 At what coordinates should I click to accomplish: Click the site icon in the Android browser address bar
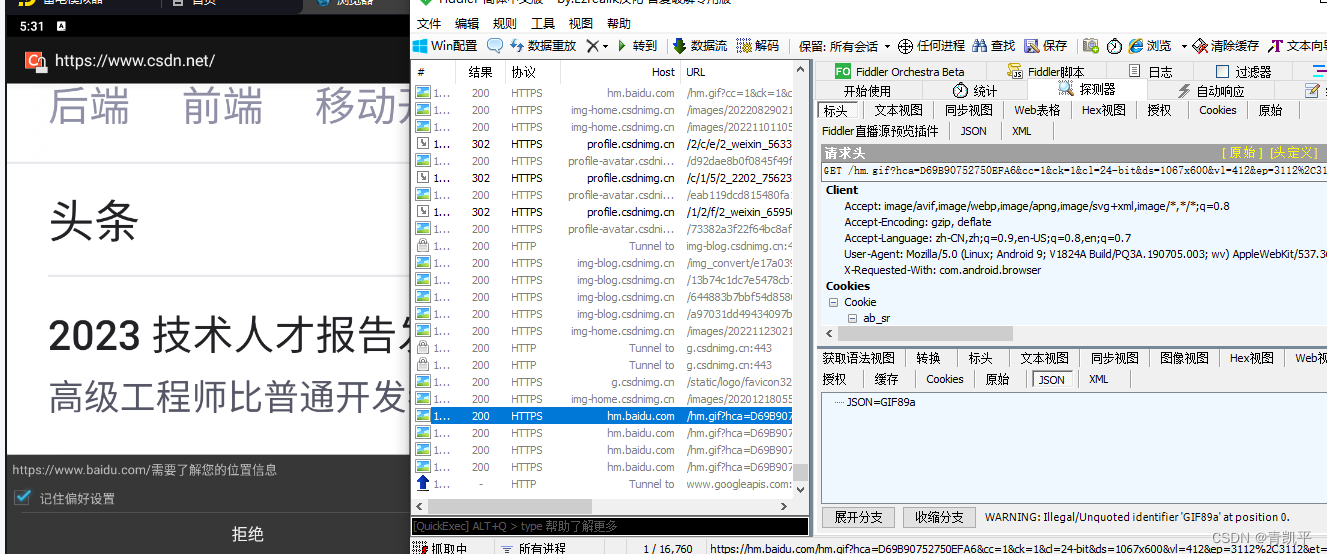coord(36,61)
